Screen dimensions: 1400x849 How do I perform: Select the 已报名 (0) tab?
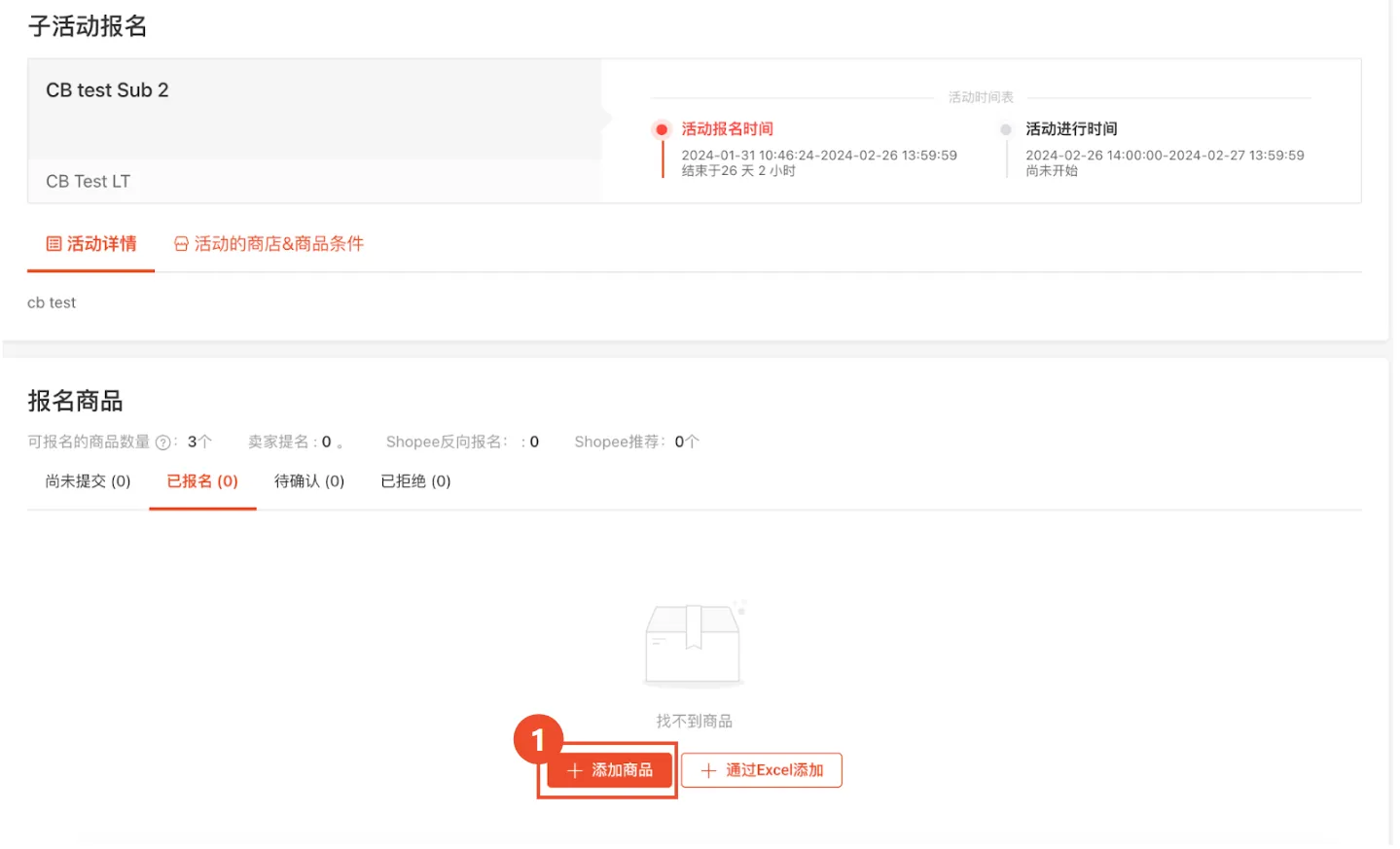point(202,480)
